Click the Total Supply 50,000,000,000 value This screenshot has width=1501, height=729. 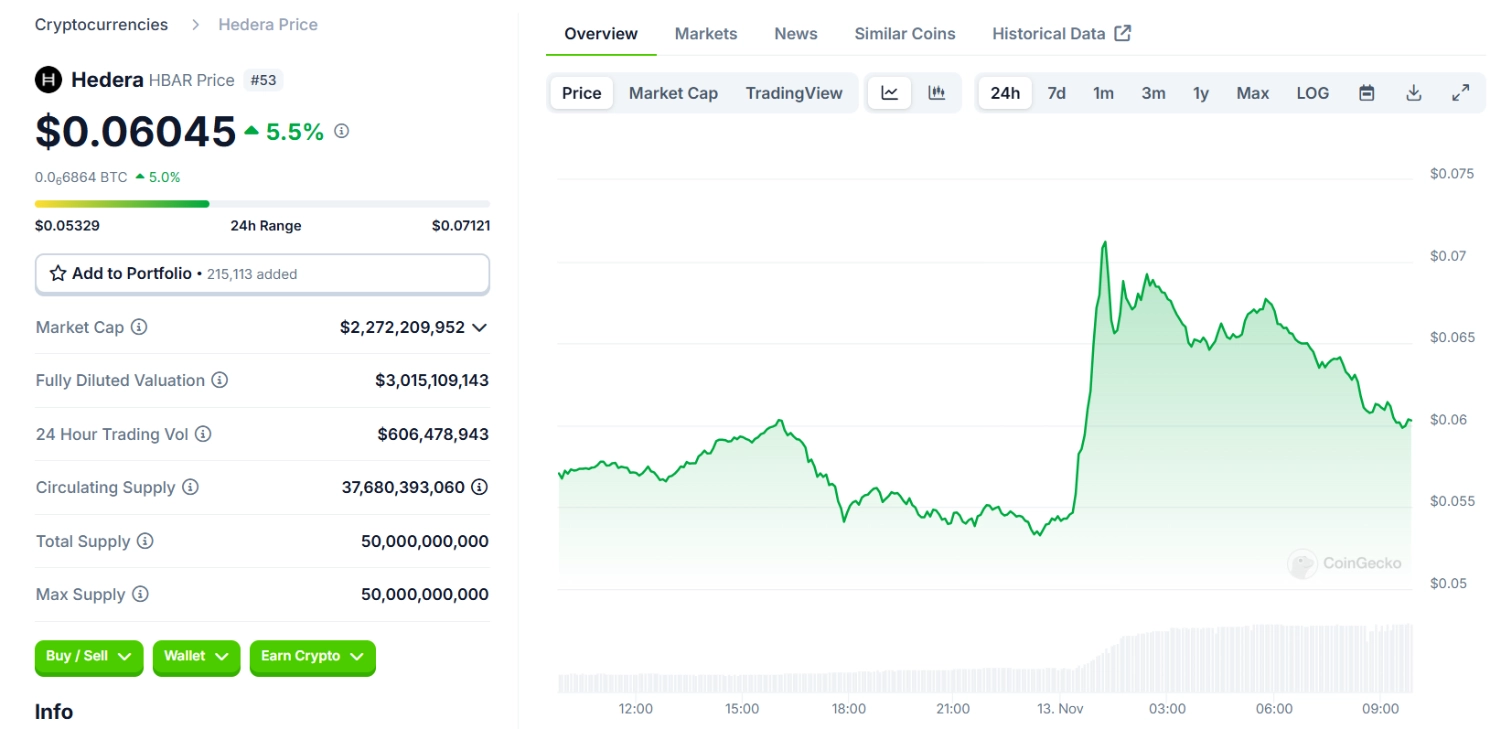425,541
